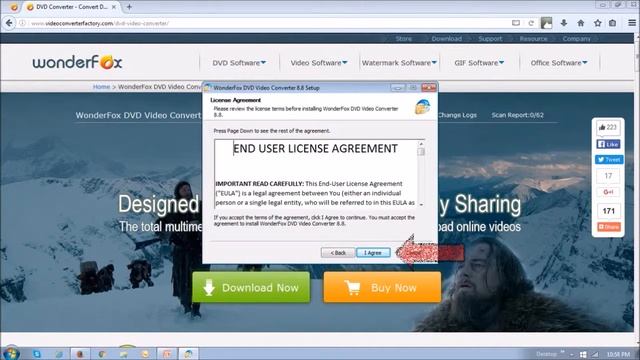Click the license text scroll up arrow
The width and height of the screenshot is (640, 360).
pos(421,143)
